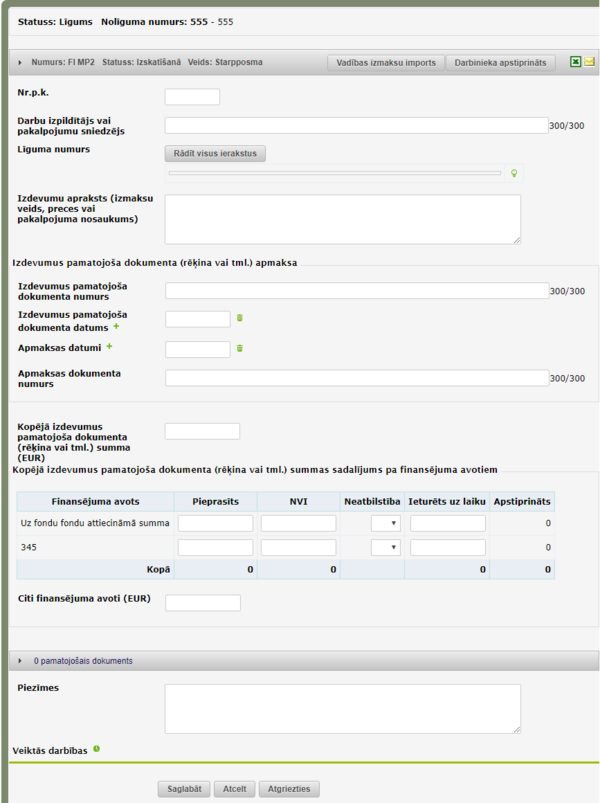Screen dimensions: 600x803
Task: Open Neatbilstība dropdown for fondu fondu row
Action: click(385, 523)
